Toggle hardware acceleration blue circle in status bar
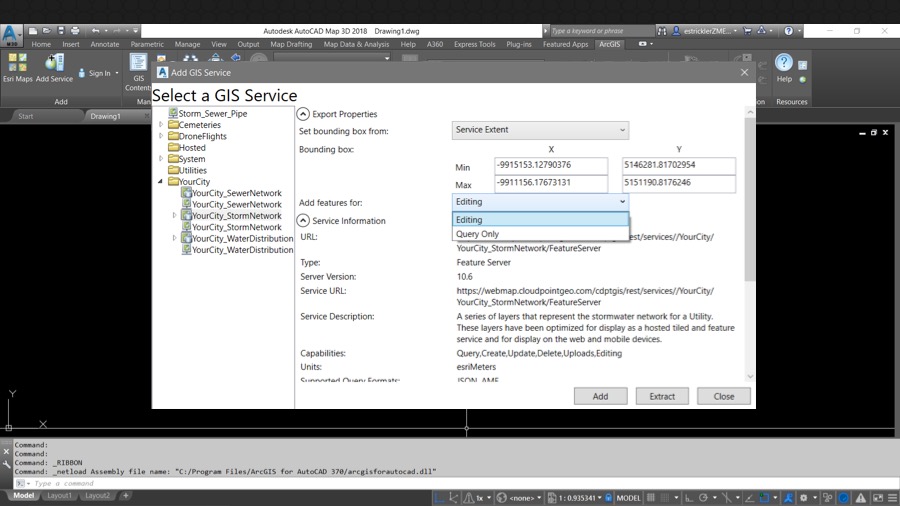This screenshot has height=506, width=900. [x=843, y=498]
